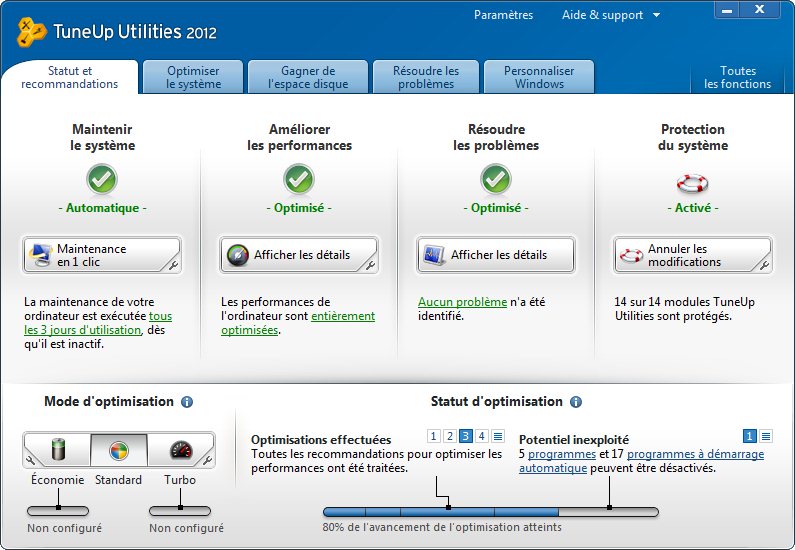Open Toutes les fonctions tab

pos(738,78)
